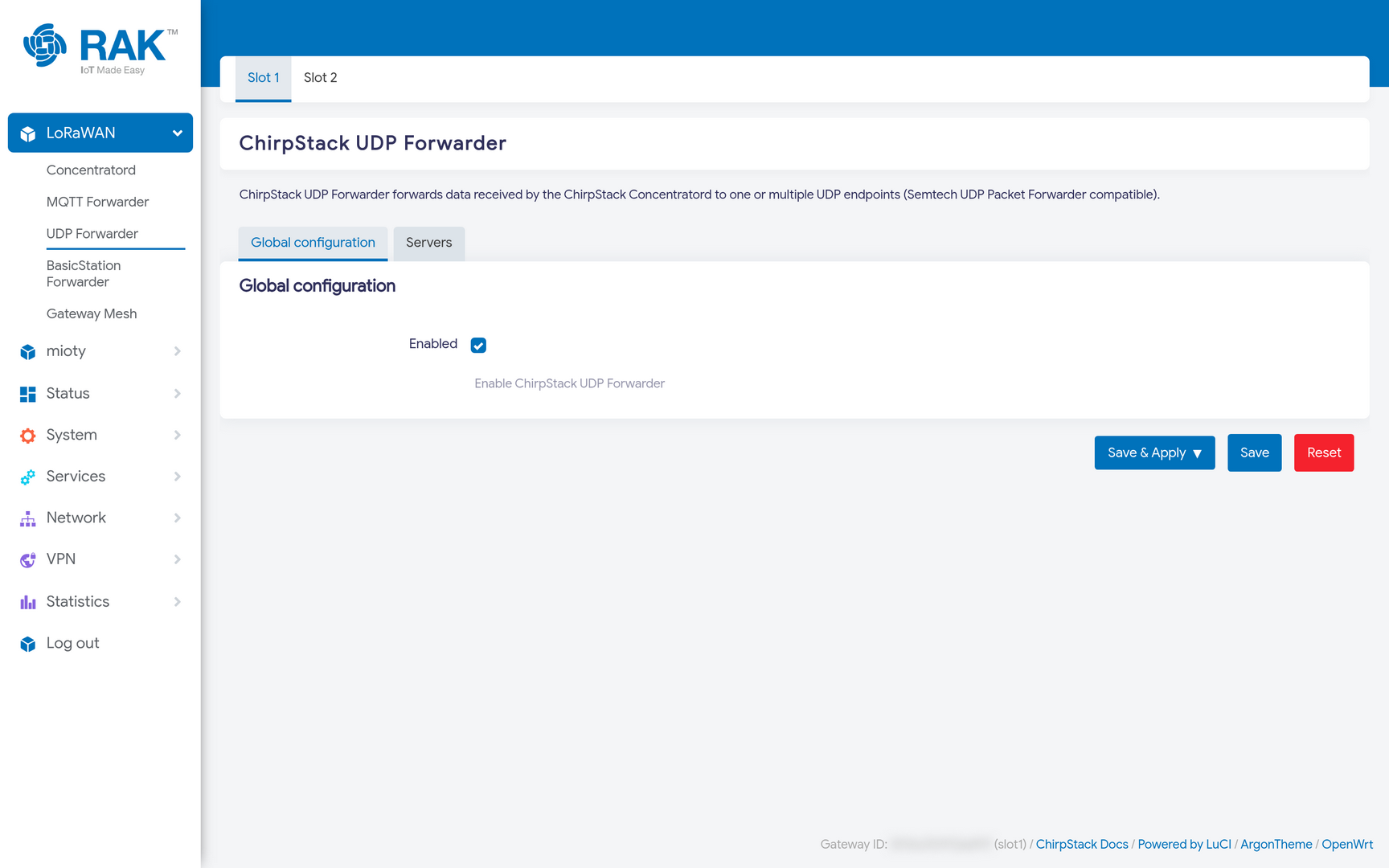Click the Status dashboard icon
Image resolution: width=1389 pixels, height=868 pixels.
[x=28, y=394]
